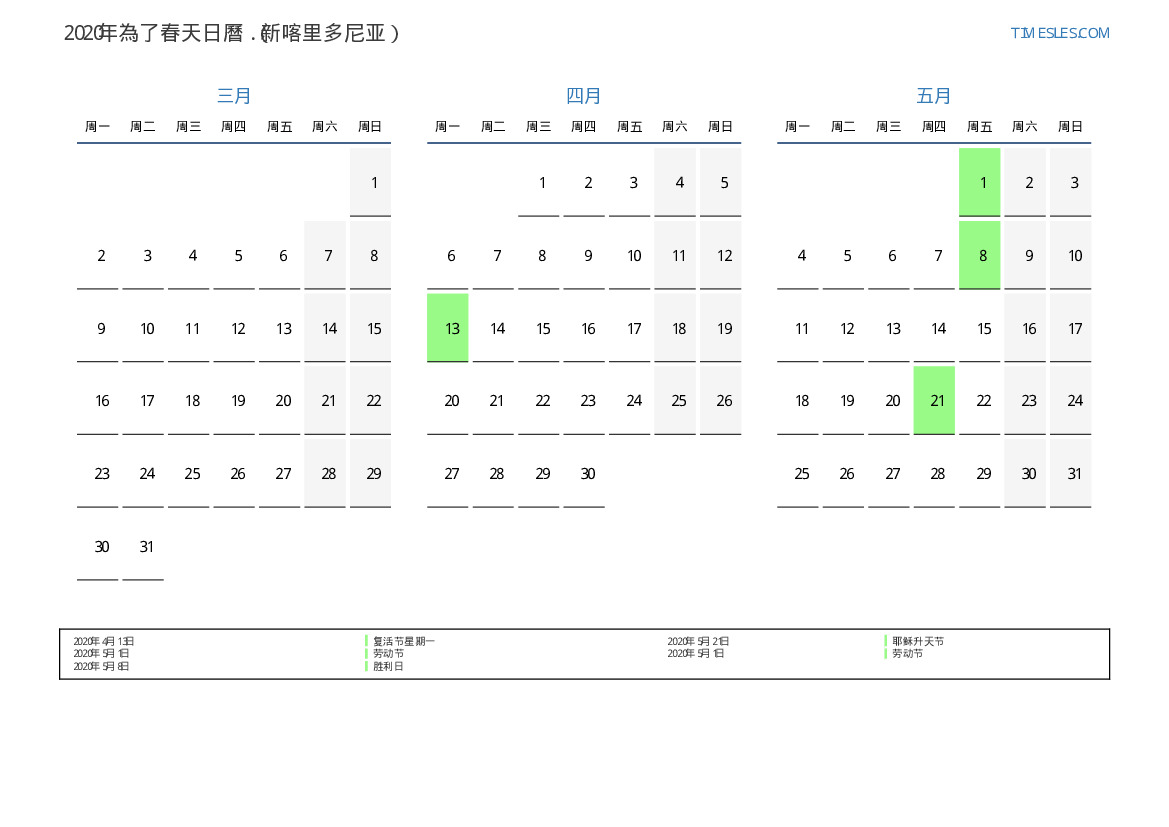Open the TIMESLES.COM link

1059,33
